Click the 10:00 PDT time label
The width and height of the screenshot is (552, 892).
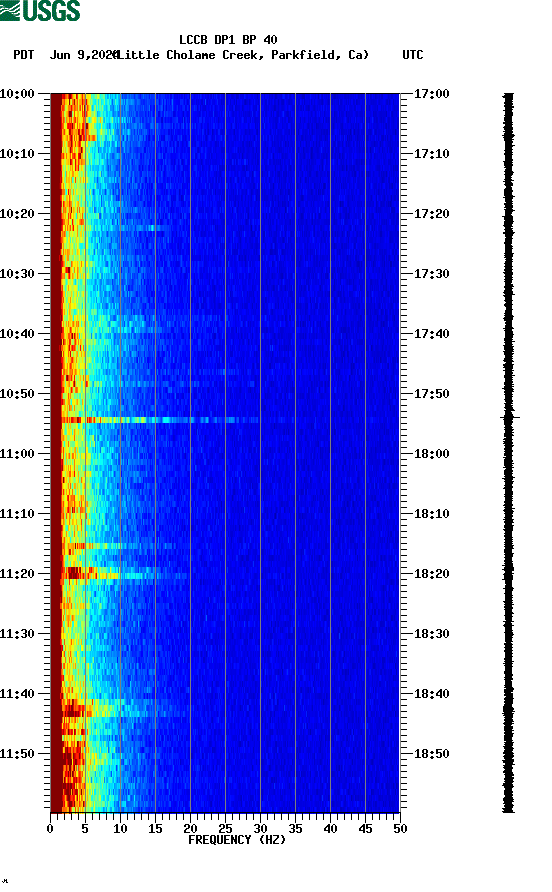point(17,94)
